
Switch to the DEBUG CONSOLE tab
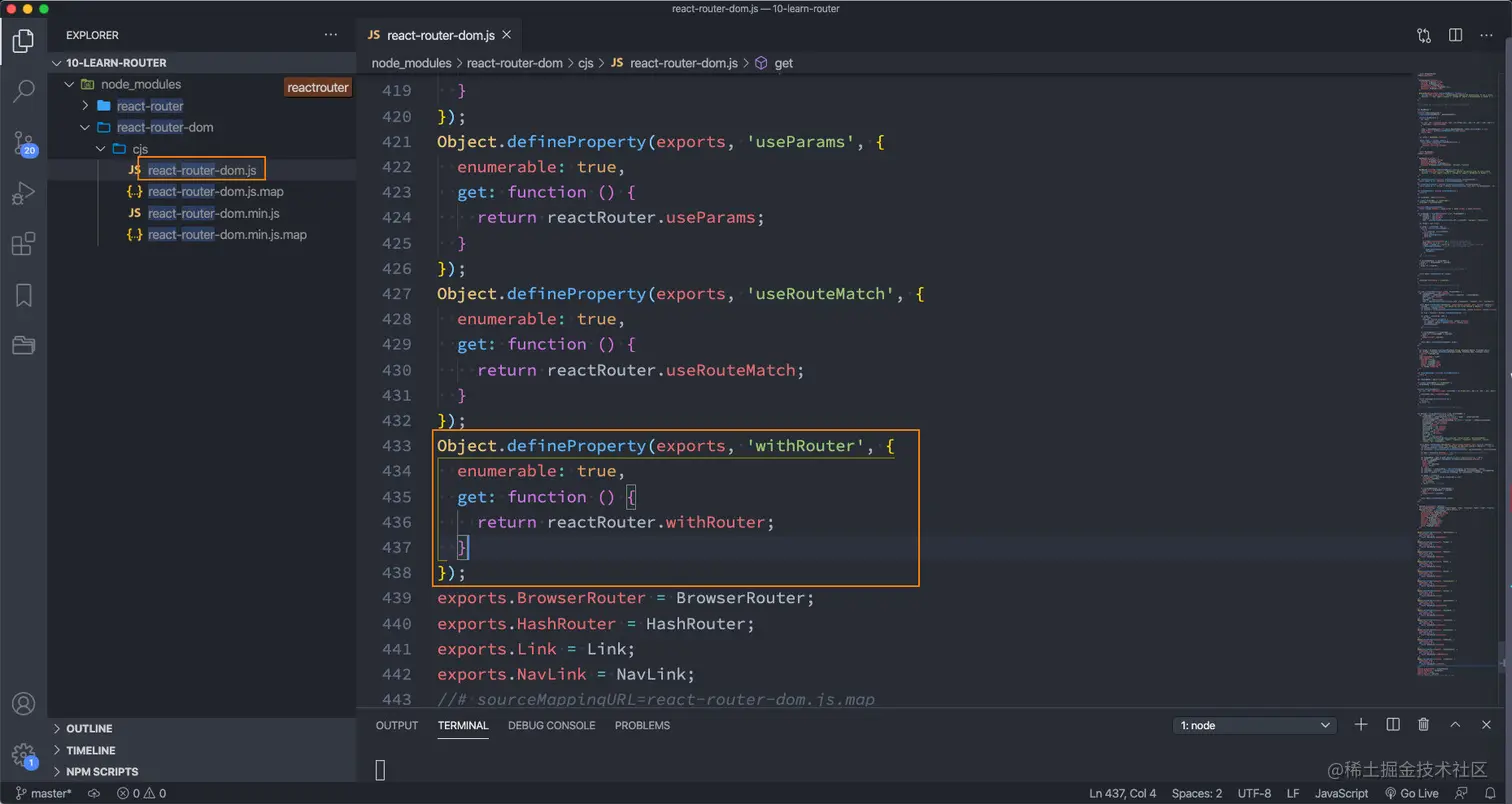pos(551,725)
